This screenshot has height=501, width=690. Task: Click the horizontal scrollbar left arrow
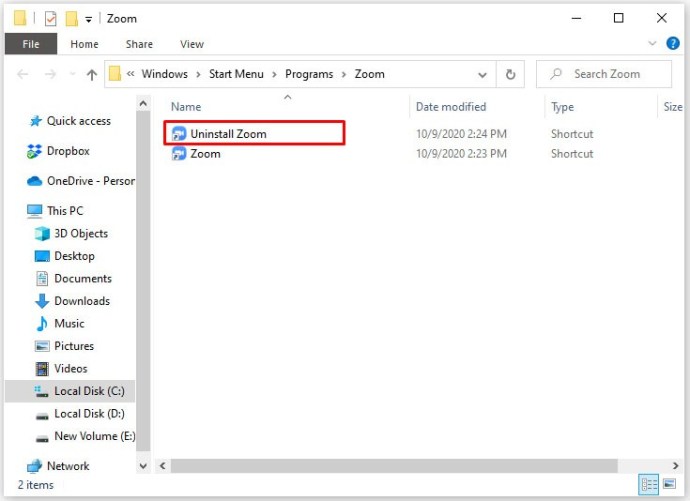[162, 465]
